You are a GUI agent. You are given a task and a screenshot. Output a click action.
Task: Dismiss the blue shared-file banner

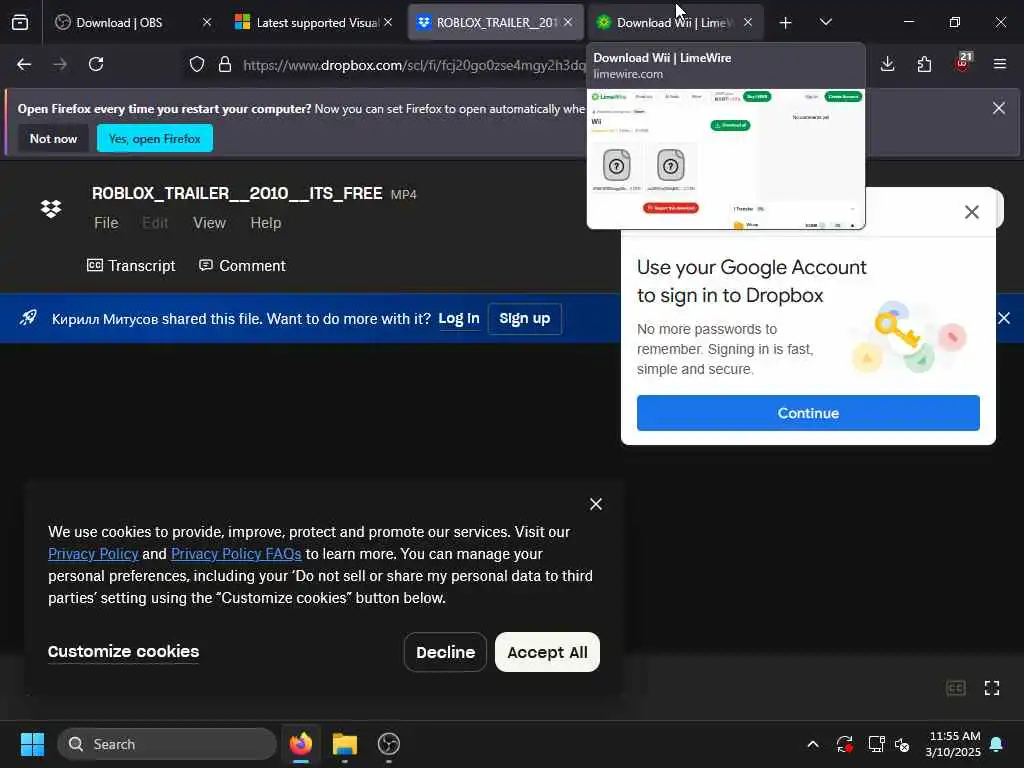(x=1004, y=318)
